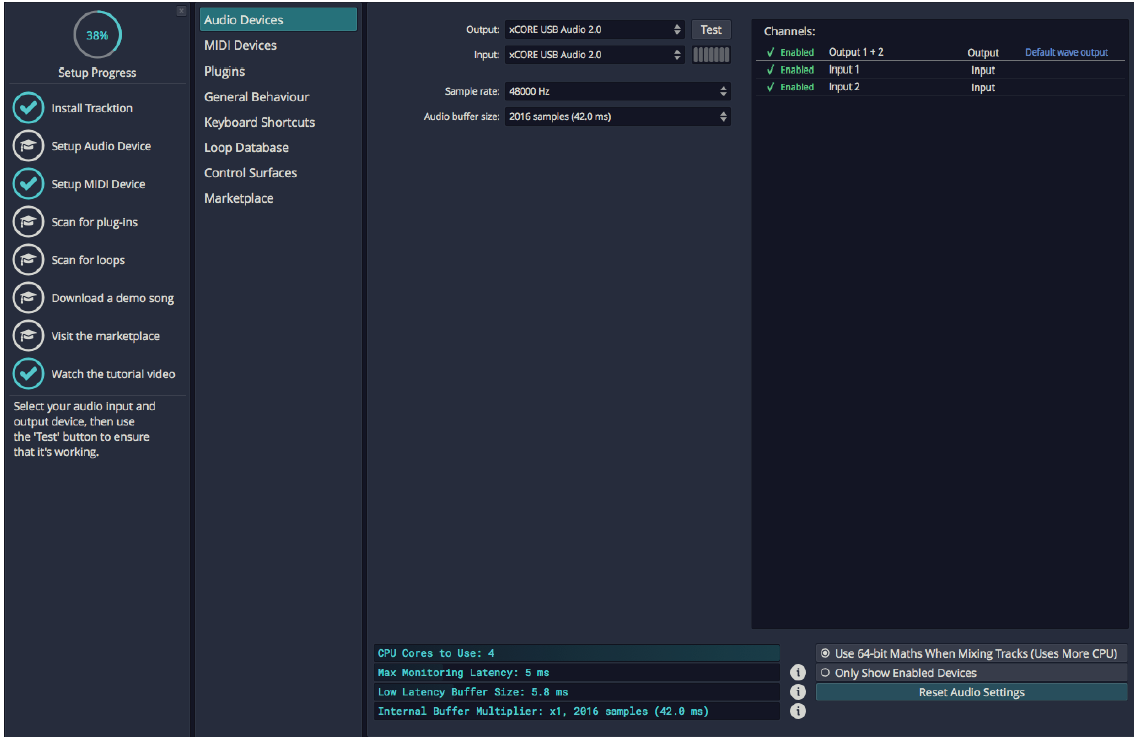The image size is (1139, 740).
Task: Click the Download a demo song label
Action: pyautogui.click(x=113, y=298)
